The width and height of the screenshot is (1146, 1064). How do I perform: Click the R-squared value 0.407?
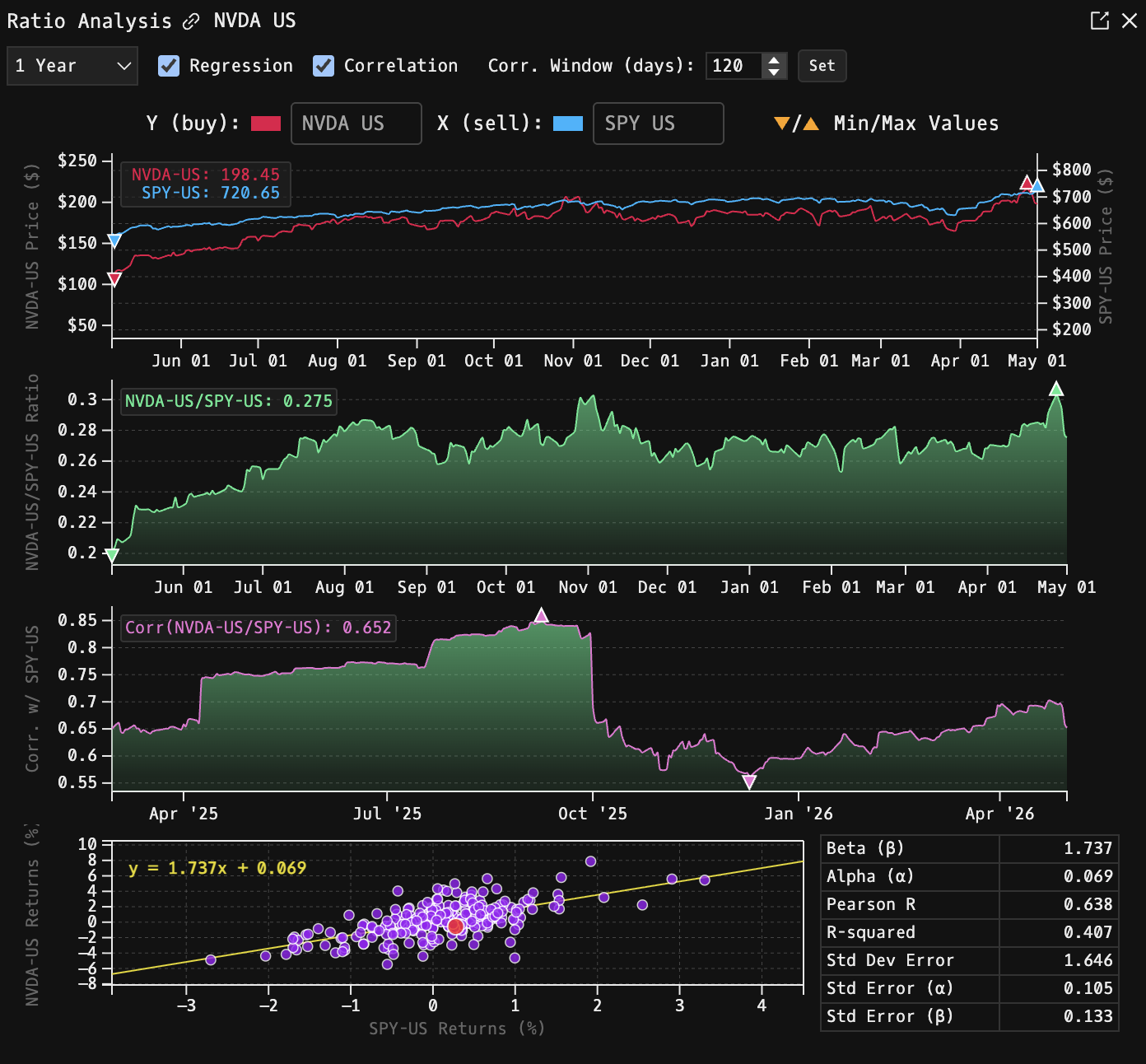click(1088, 932)
